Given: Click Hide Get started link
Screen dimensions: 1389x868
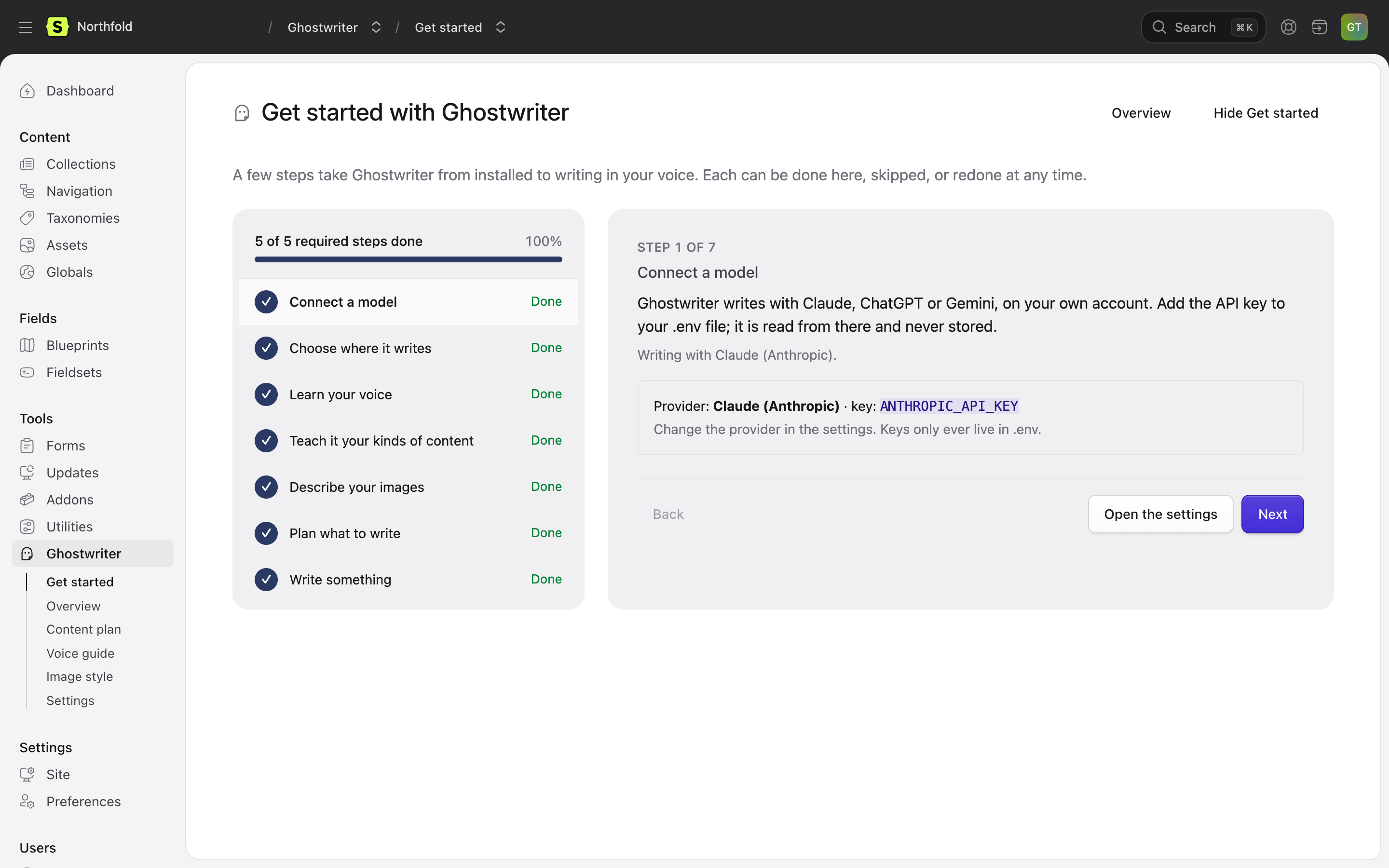Looking at the screenshot, I should pos(1266,113).
